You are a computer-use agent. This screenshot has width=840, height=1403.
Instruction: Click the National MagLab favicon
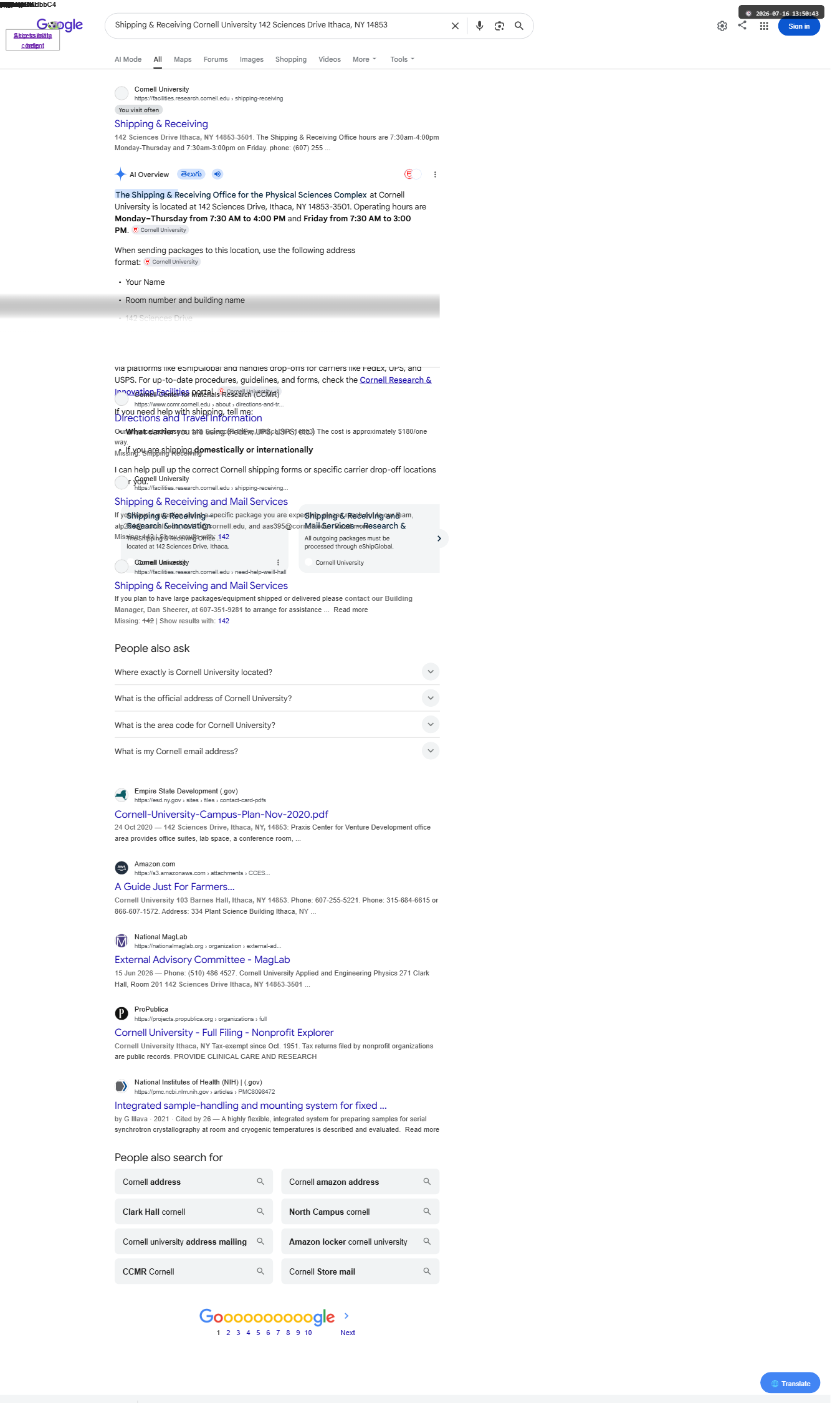[122, 941]
